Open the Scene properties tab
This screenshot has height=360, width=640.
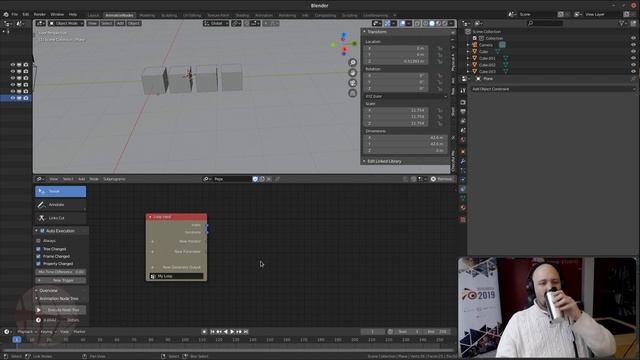click(463, 130)
